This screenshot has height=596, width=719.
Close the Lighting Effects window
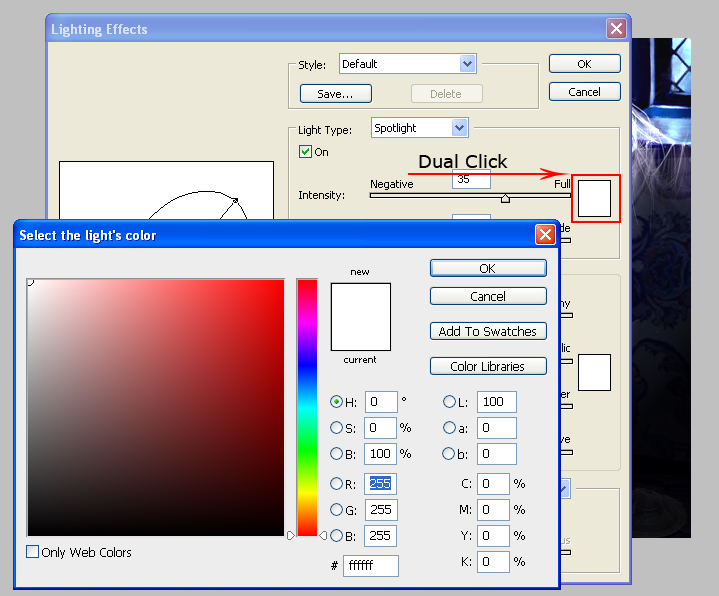617,29
